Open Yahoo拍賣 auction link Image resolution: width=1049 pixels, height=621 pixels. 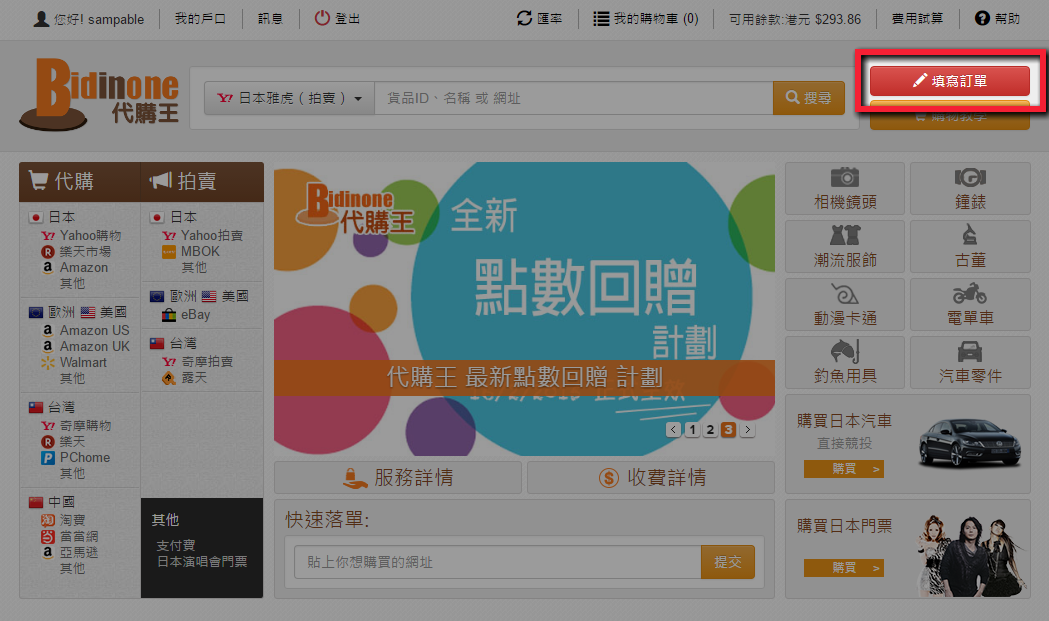211,236
